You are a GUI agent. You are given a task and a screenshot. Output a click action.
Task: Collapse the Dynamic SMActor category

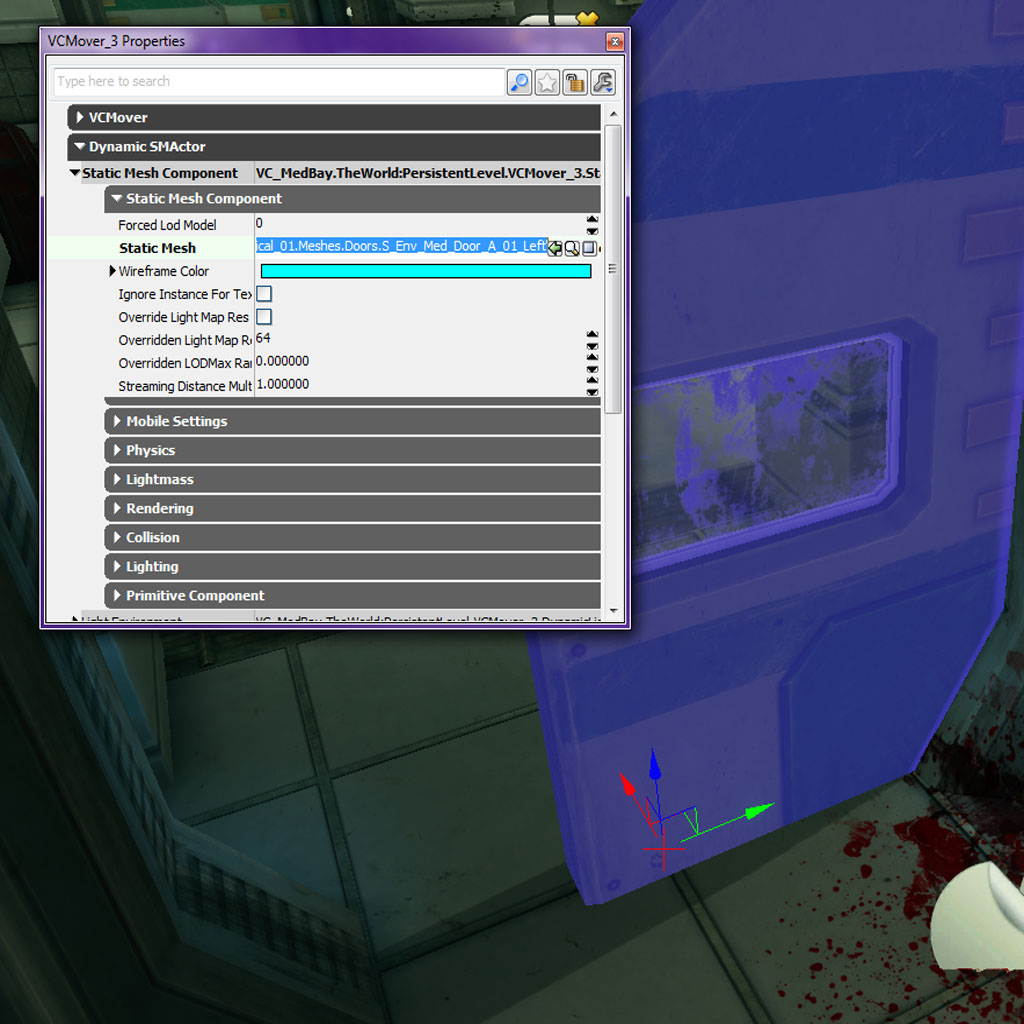coord(80,146)
